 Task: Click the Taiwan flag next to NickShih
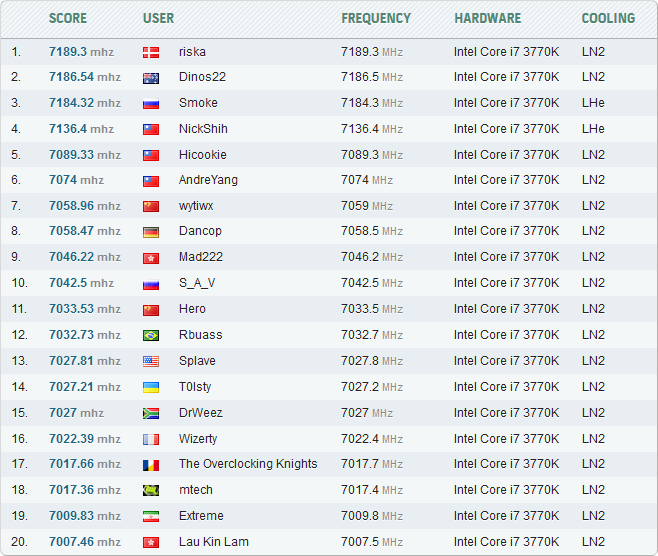click(151, 130)
